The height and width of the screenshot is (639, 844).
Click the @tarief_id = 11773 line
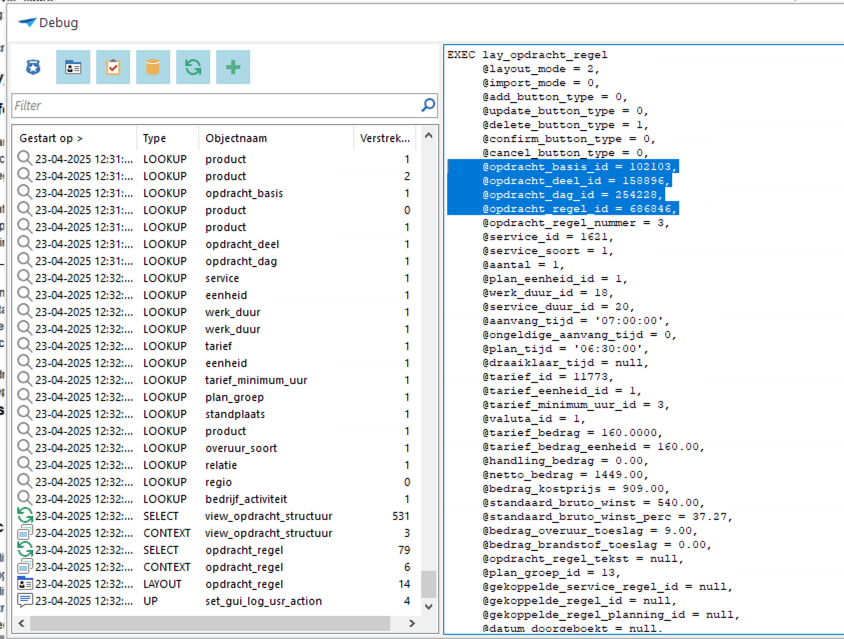(547, 377)
